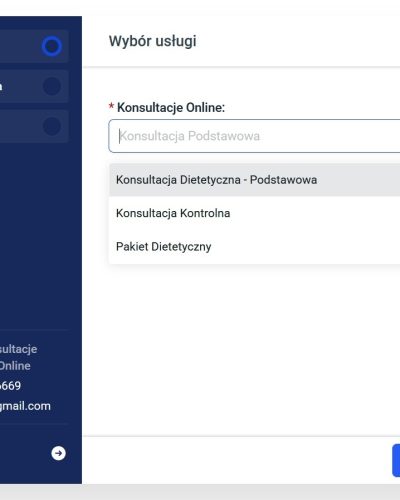The width and height of the screenshot is (400, 500).
Task: Click the blue button at bottom right
Action: (x=396, y=460)
